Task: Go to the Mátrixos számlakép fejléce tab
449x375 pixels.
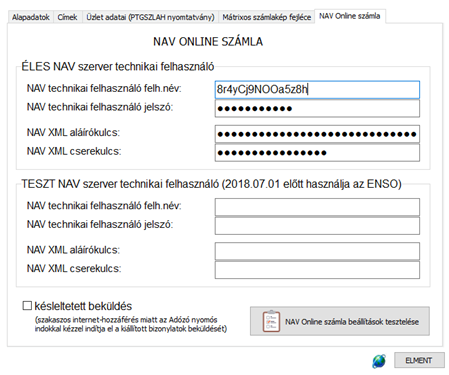Action: (267, 17)
